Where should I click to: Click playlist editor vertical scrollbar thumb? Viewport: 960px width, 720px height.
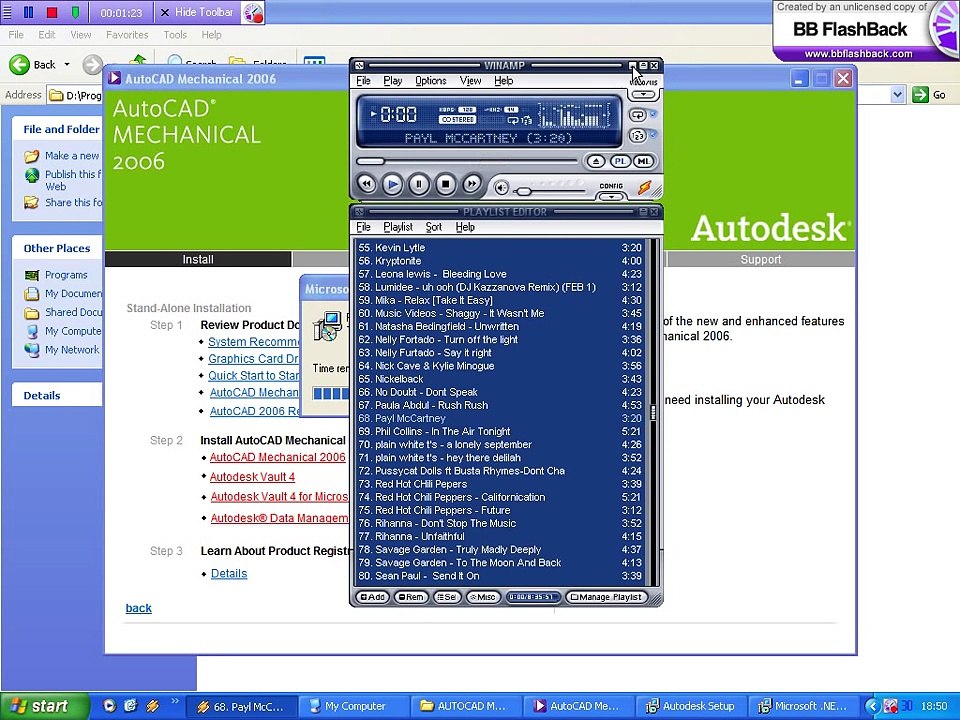tap(653, 414)
